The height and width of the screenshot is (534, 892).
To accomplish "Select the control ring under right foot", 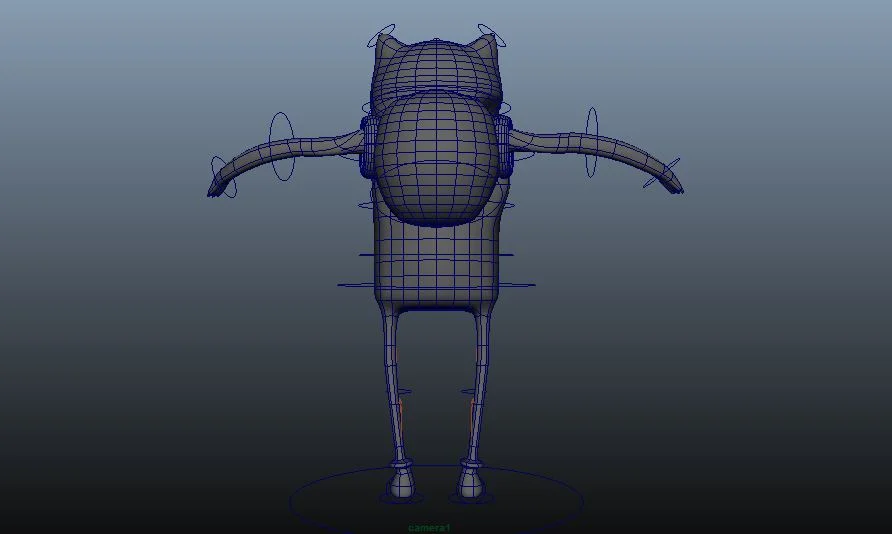I will pyautogui.click(x=472, y=499).
